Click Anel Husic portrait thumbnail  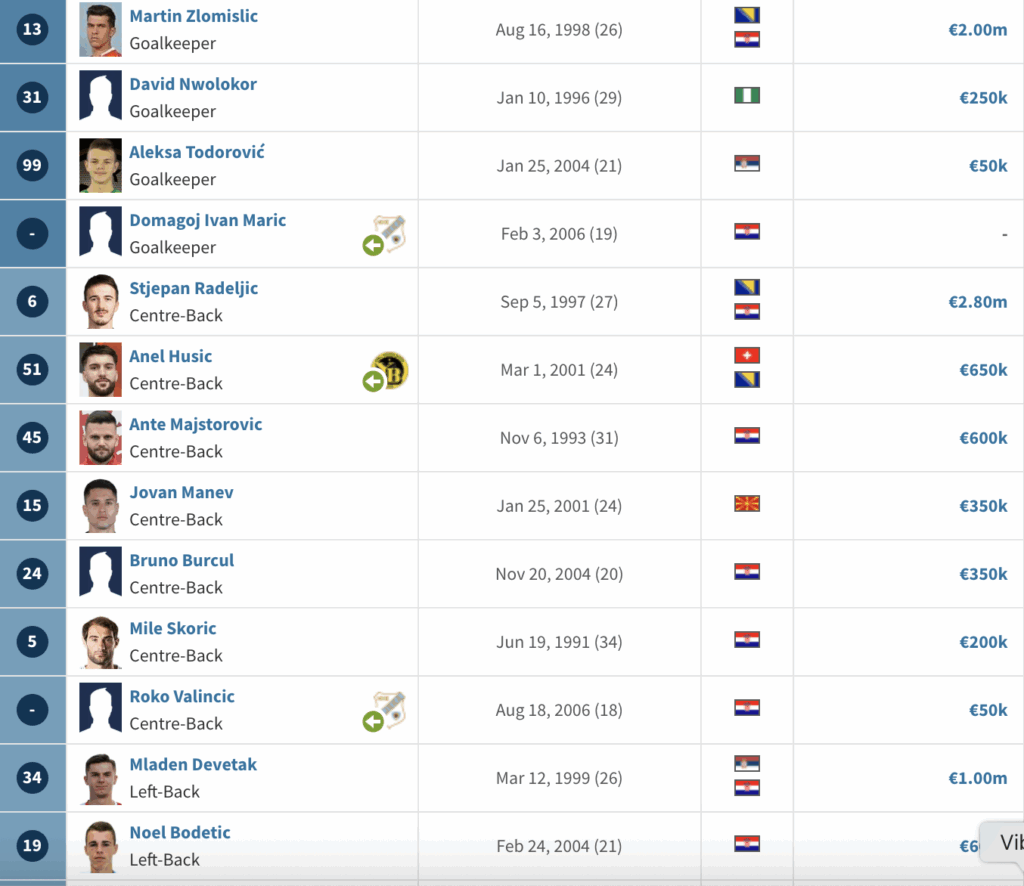[101, 370]
